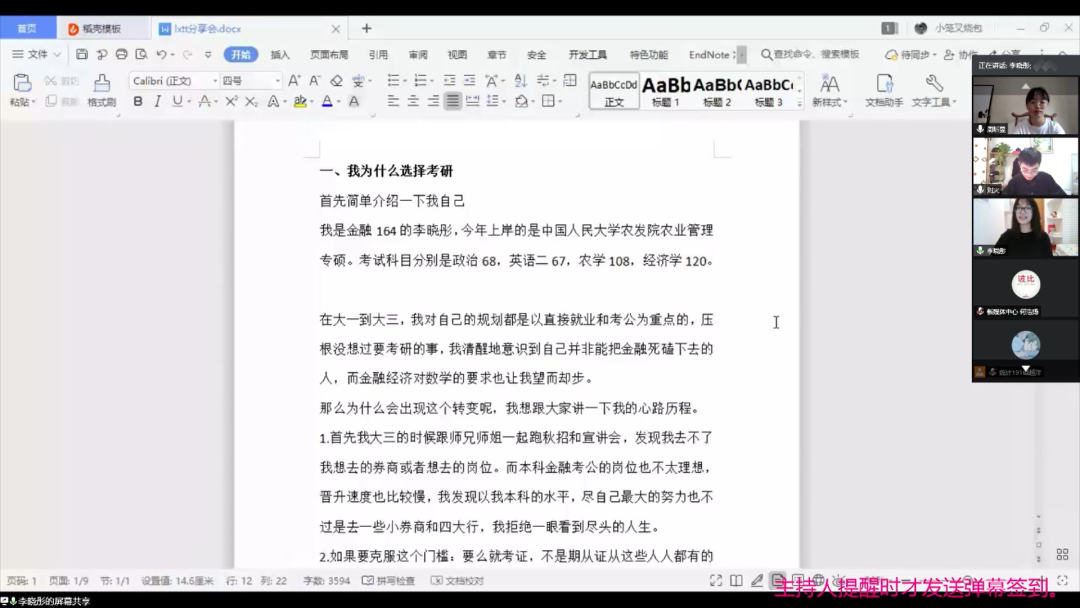Click the font color red A swatch
This screenshot has height=608, width=1080.
(326, 101)
